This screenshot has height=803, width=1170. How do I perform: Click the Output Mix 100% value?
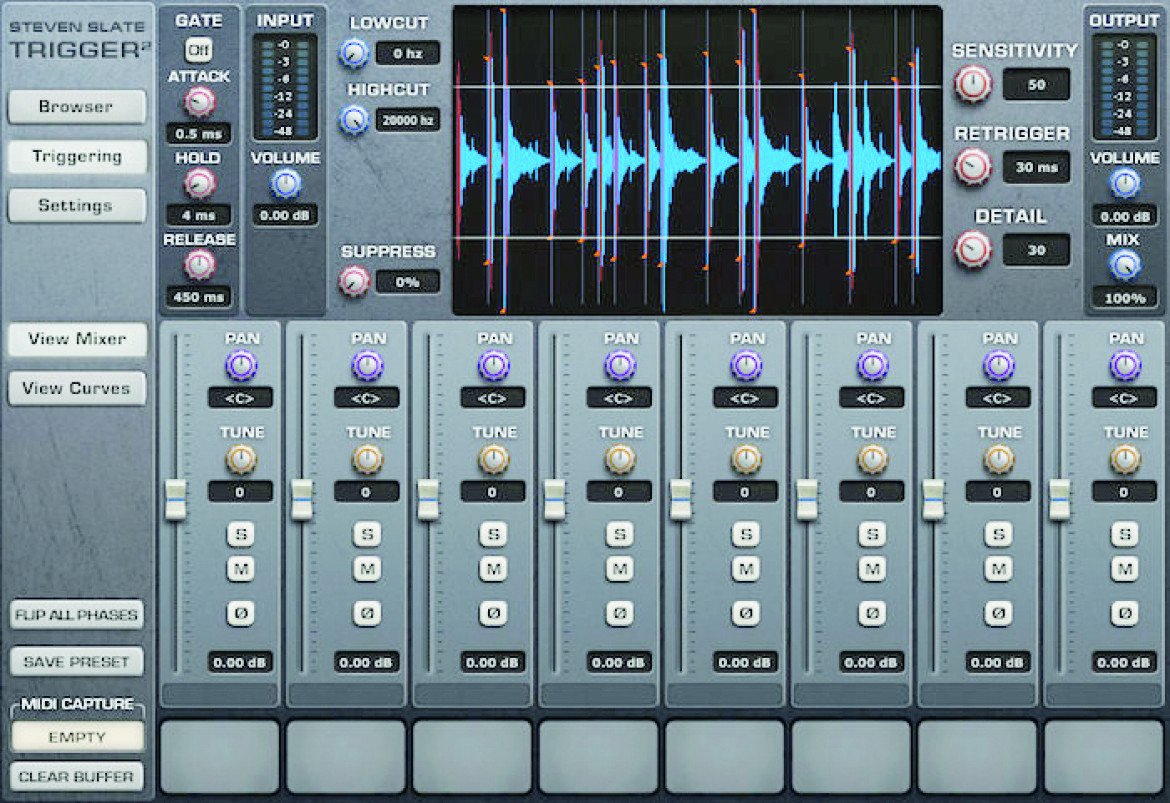coord(1124,298)
